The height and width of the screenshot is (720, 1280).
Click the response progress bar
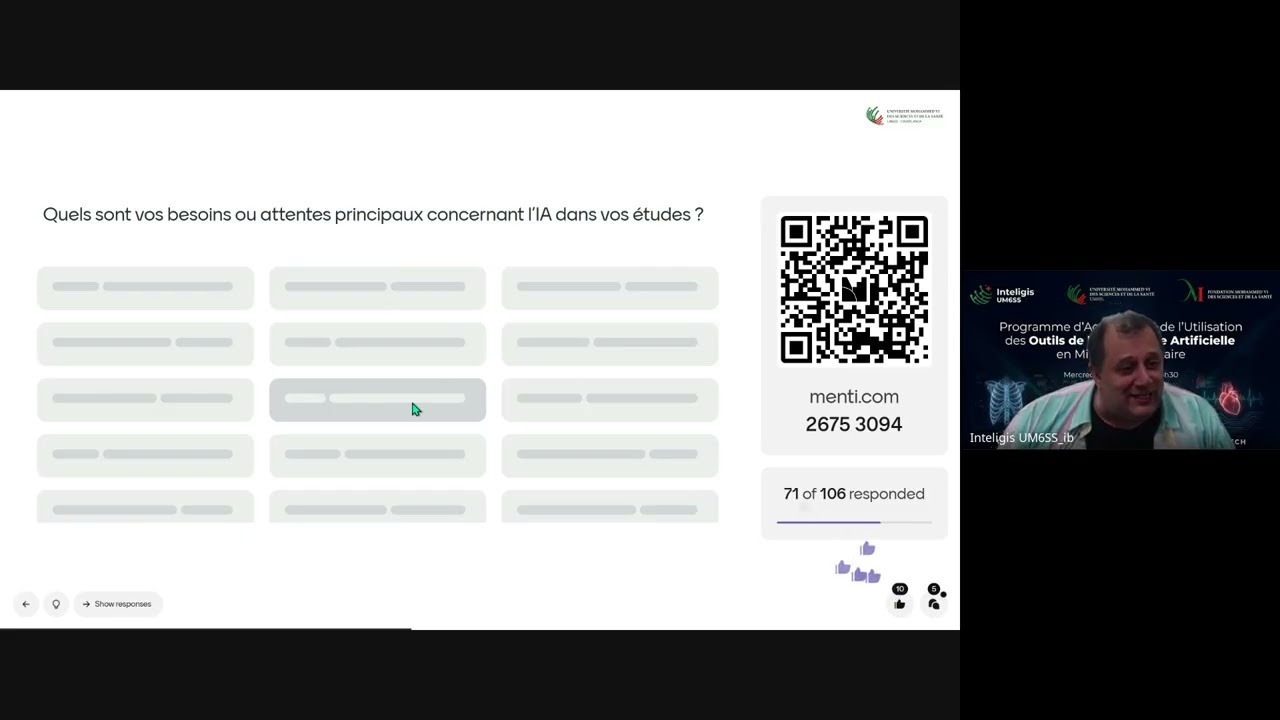(x=854, y=522)
